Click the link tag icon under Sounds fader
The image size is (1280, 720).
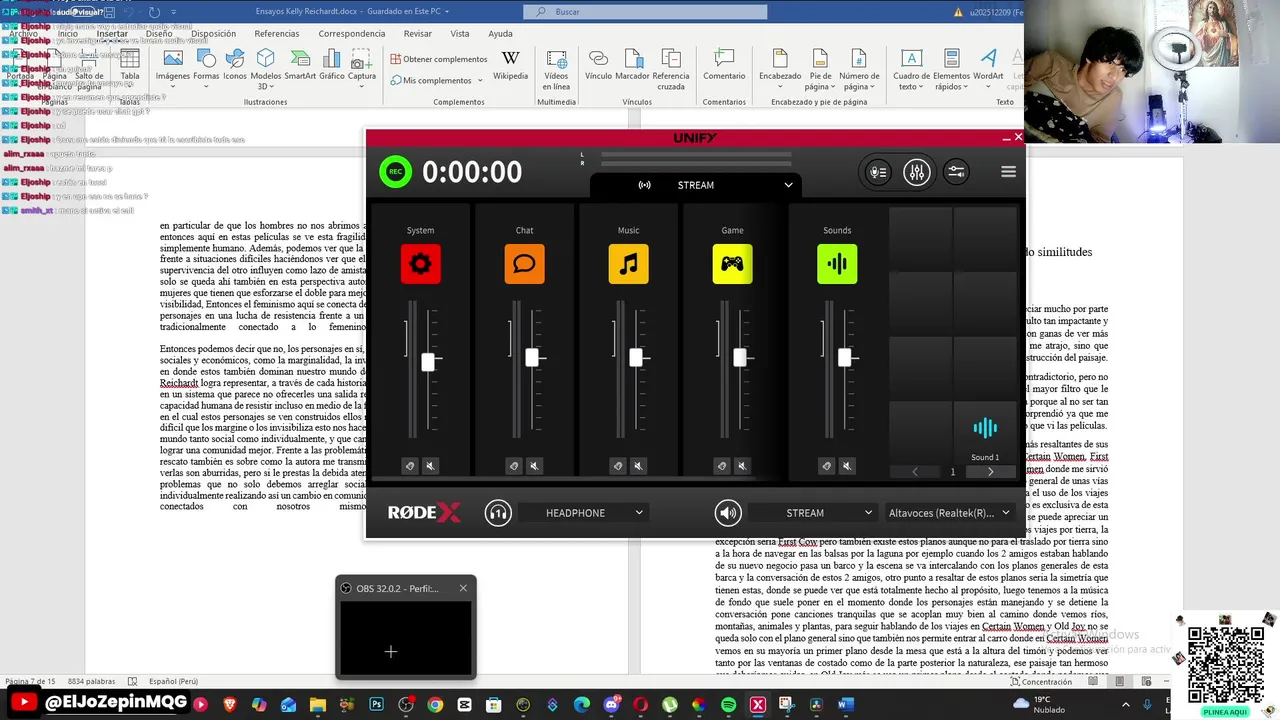click(827, 466)
